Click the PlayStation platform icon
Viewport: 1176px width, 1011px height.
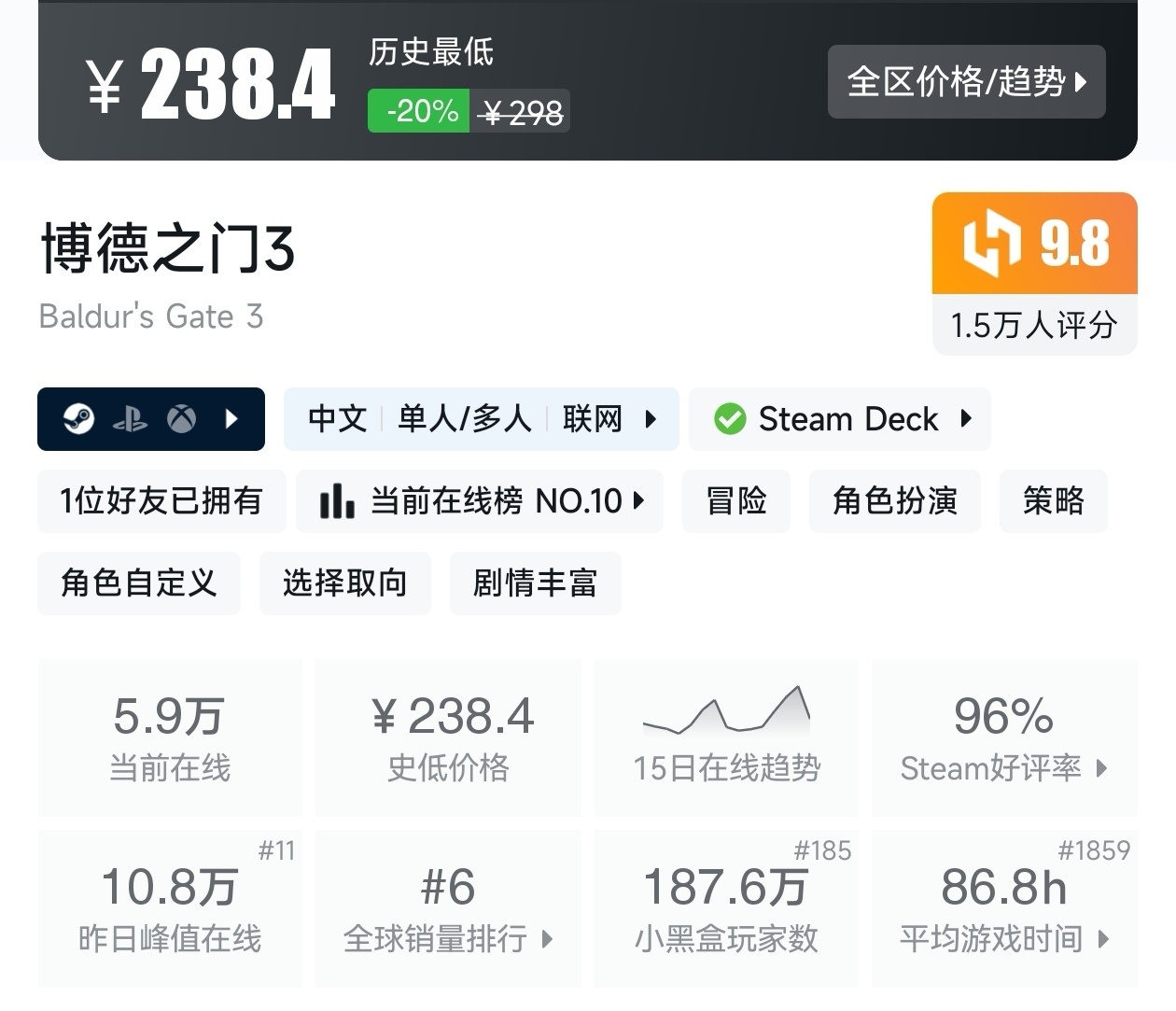[x=130, y=420]
